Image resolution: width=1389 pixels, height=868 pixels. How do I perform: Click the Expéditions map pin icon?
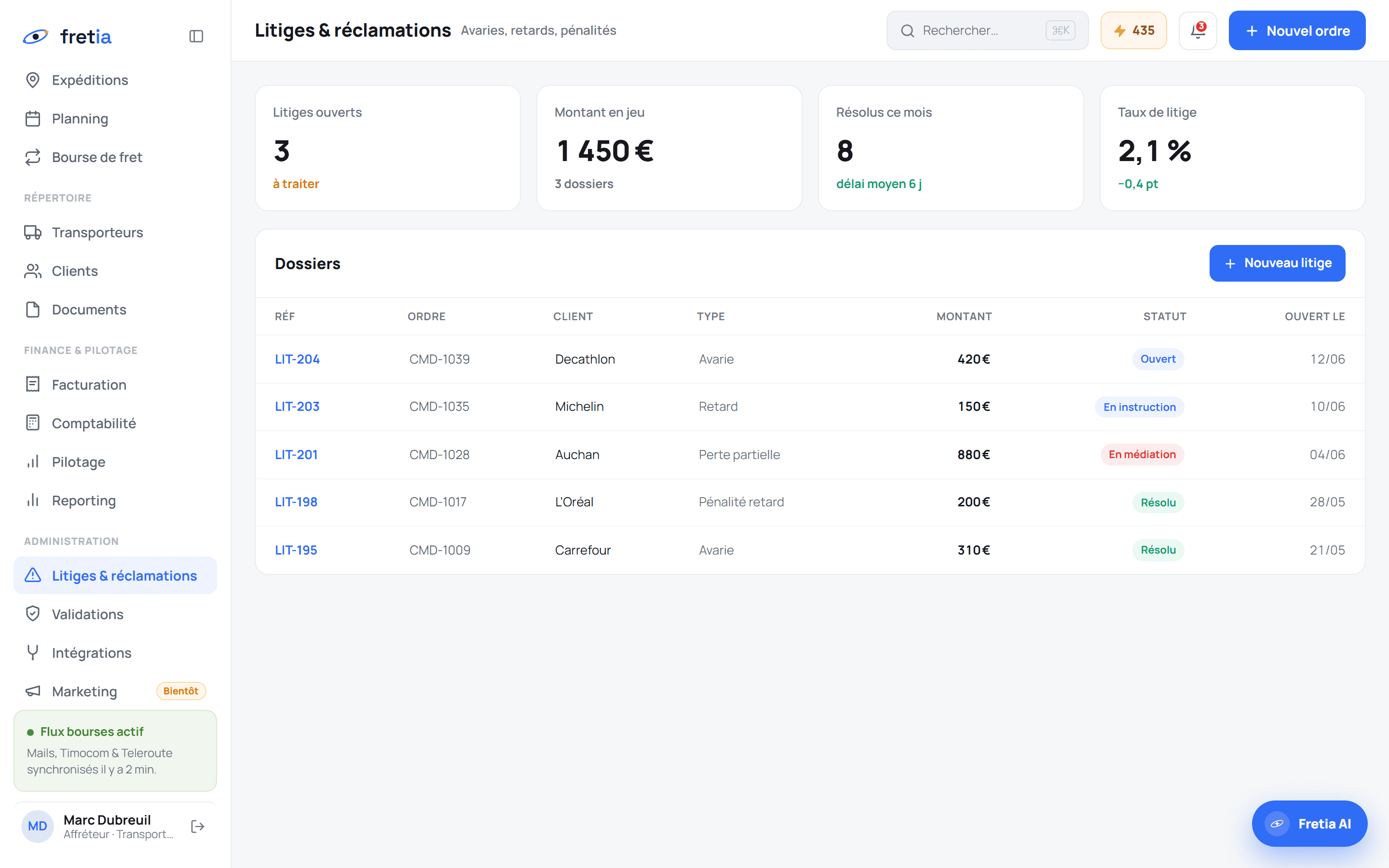[x=33, y=80]
